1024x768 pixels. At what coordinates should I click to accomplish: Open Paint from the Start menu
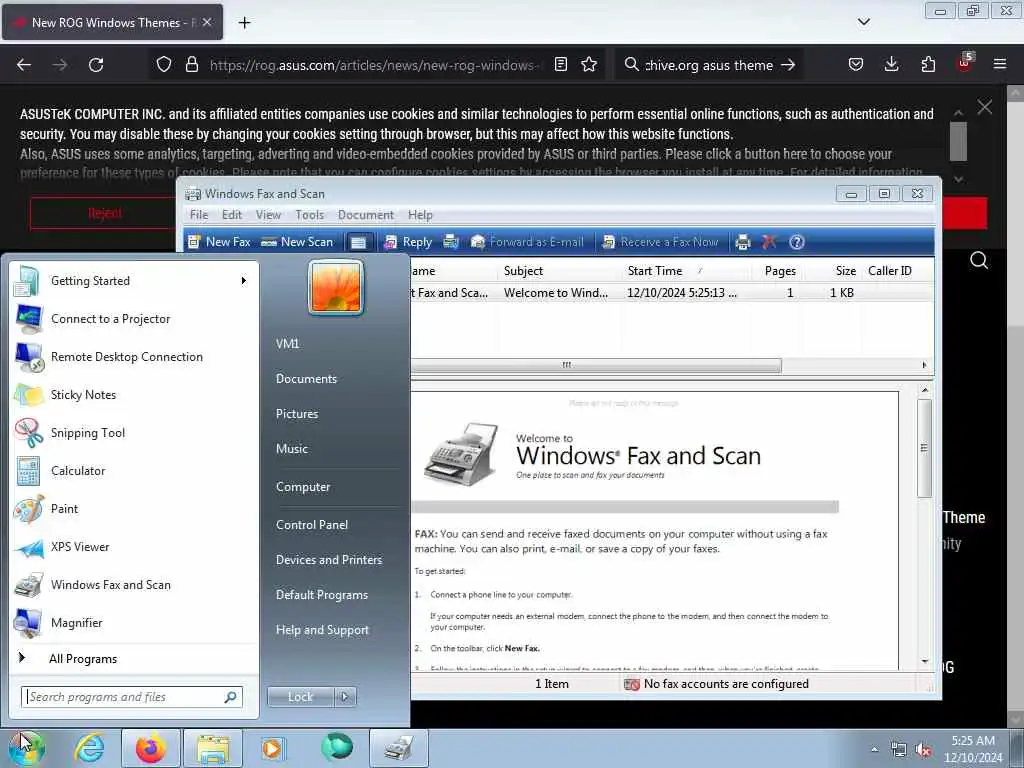pyautogui.click(x=134, y=509)
